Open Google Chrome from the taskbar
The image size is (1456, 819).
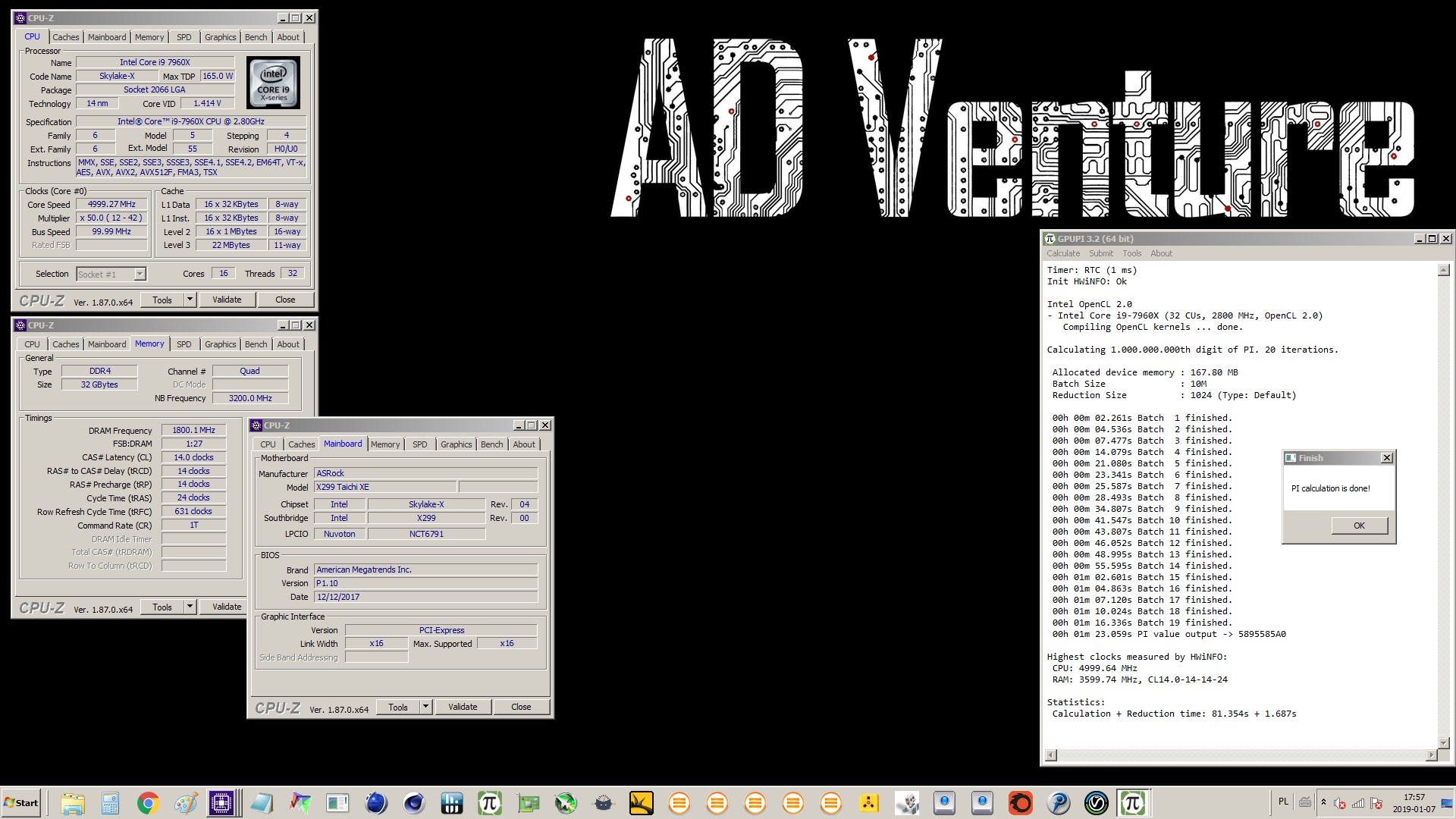pos(148,803)
